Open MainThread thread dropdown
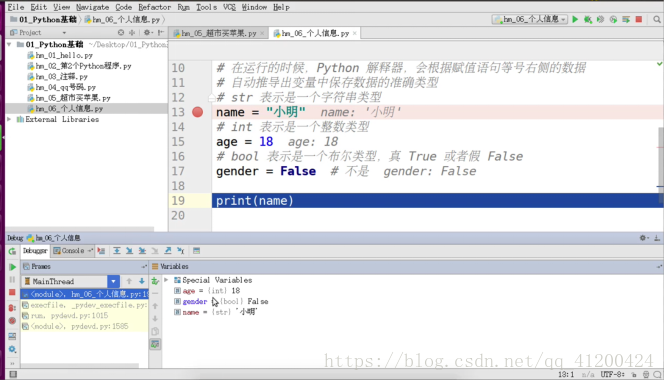This screenshot has height=381, width=665. pos(113,281)
